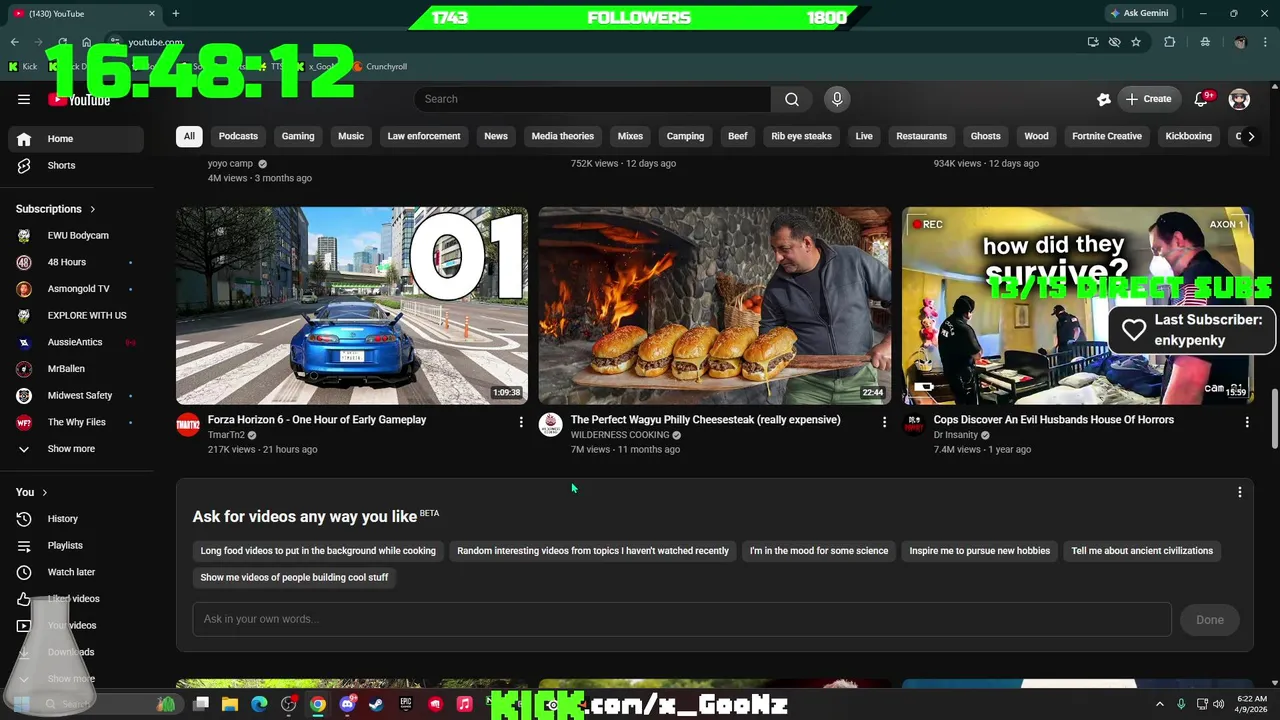Click into the YouTube search field

[592, 99]
